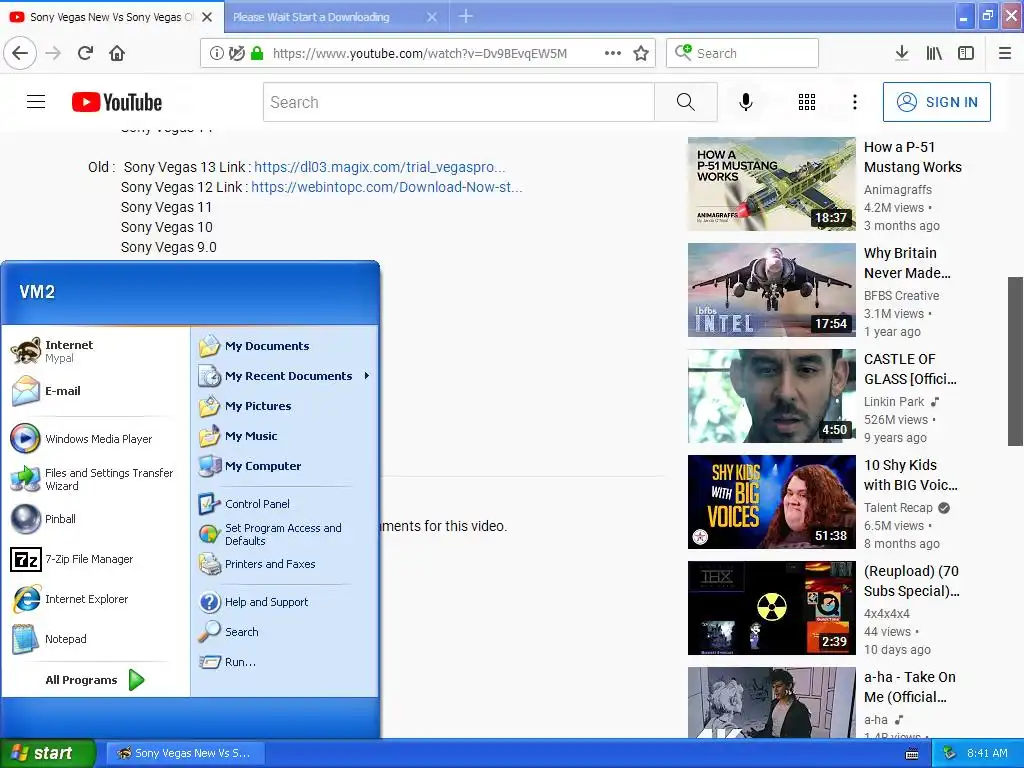Click the browser toolbar Search box
Viewport: 1024px width, 768px height.
point(743,53)
